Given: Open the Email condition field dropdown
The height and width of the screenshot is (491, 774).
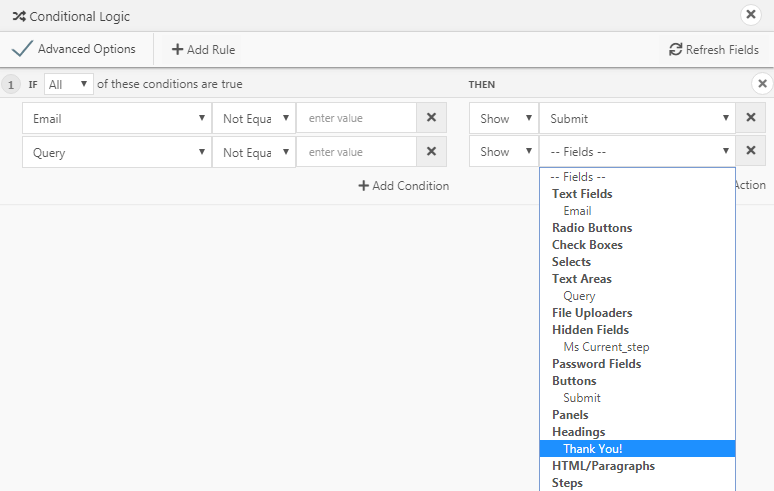Looking at the screenshot, I should (x=117, y=118).
